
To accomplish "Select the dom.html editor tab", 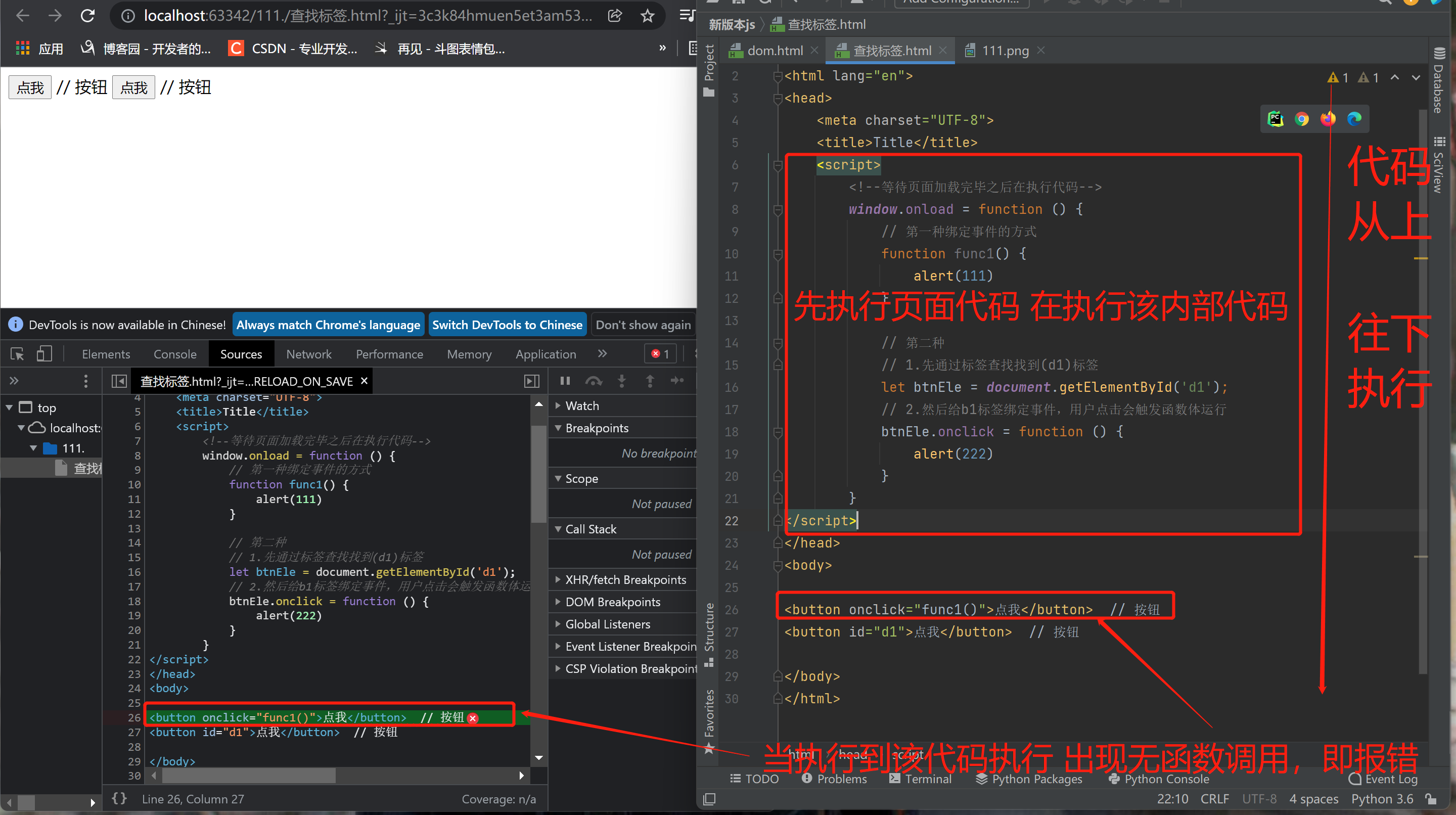I will coord(775,50).
